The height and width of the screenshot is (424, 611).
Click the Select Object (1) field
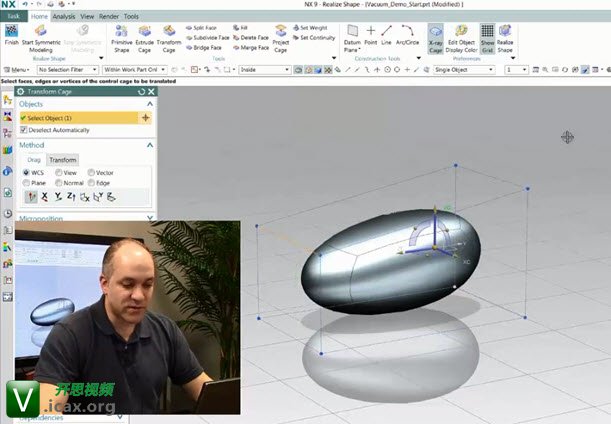tap(79, 118)
